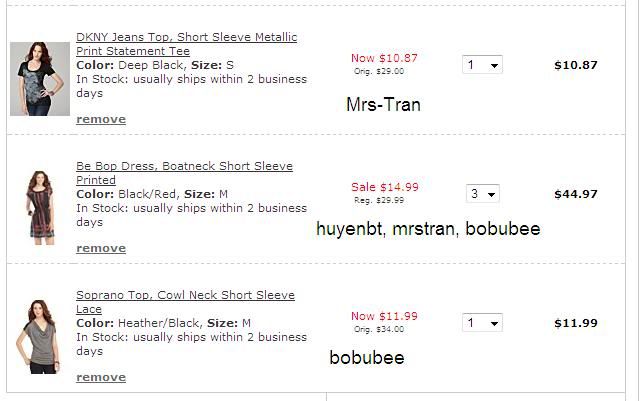Click the lone "bobubee" label by Soprano Top
The height and width of the screenshot is (401, 642).
367,357
